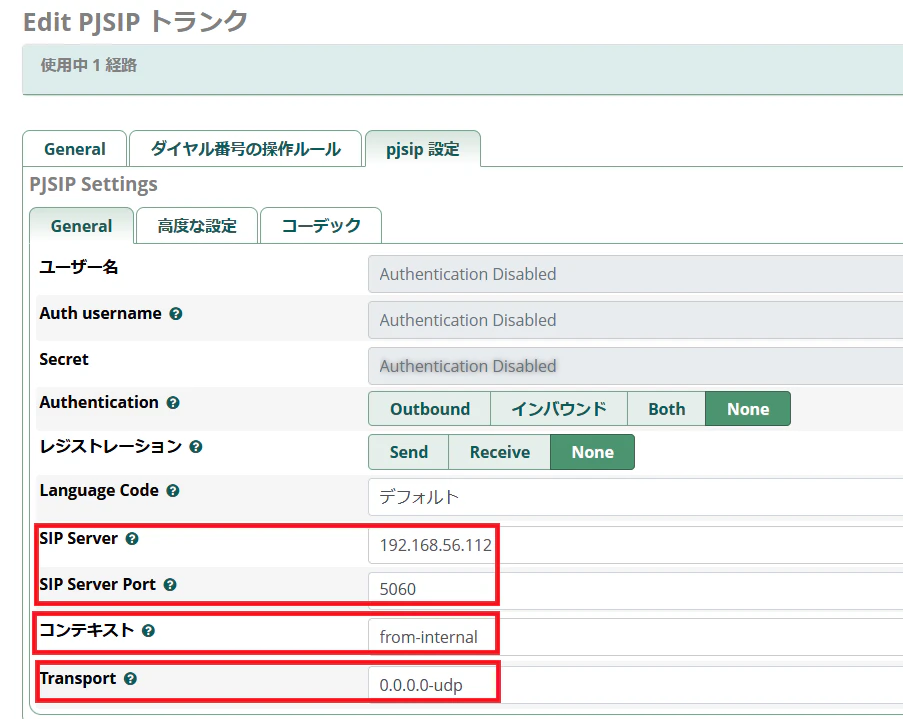Open ダイヤル番号の操作ルール tab
Image resolution: width=903 pixels, height=719 pixels.
(x=245, y=149)
